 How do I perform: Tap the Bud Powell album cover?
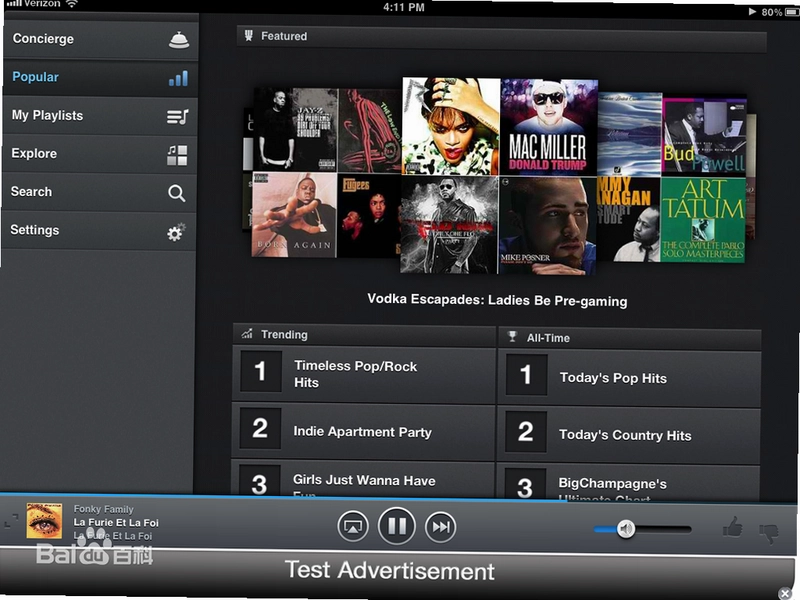pyautogui.click(x=704, y=137)
